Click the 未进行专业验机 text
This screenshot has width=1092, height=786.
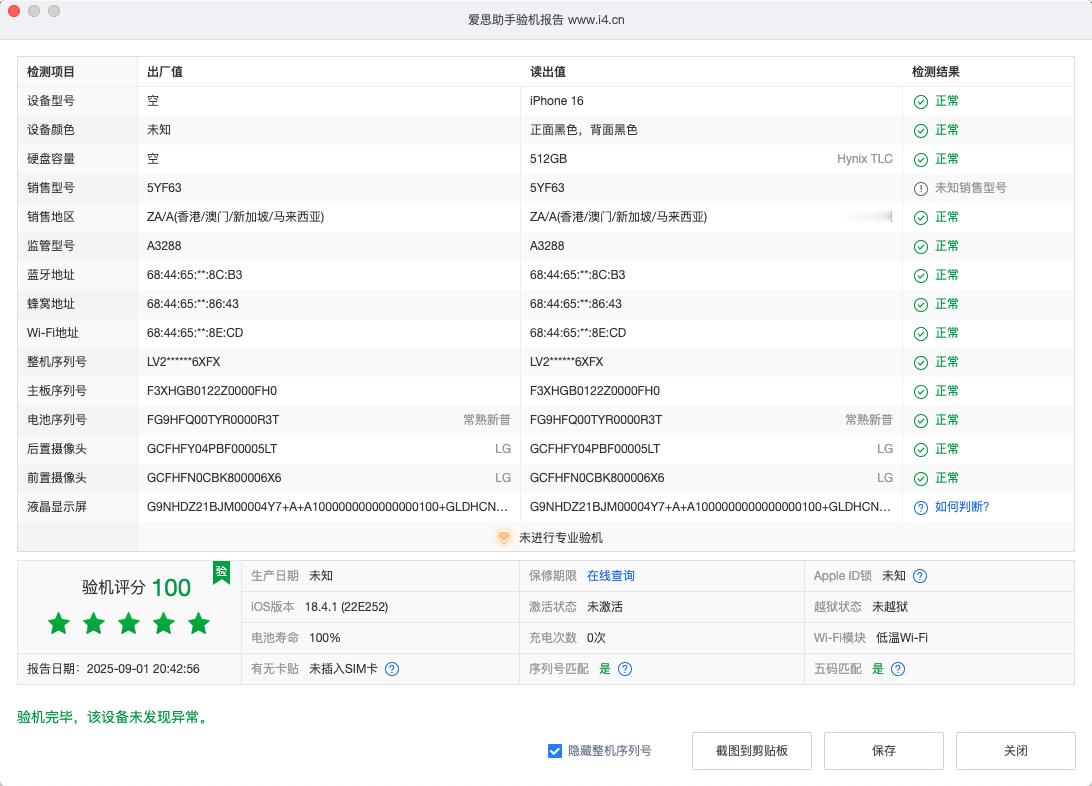pyautogui.click(x=561, y=537)
